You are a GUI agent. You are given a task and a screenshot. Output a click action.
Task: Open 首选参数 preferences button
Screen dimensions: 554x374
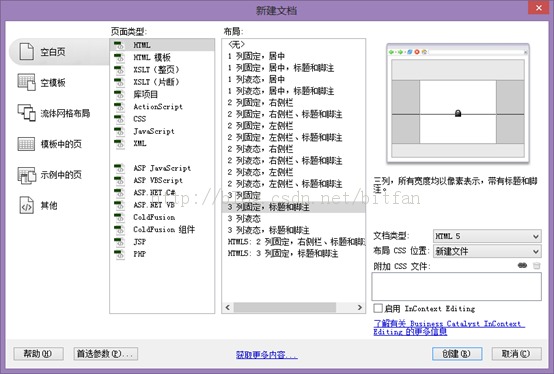click(106, 354)
